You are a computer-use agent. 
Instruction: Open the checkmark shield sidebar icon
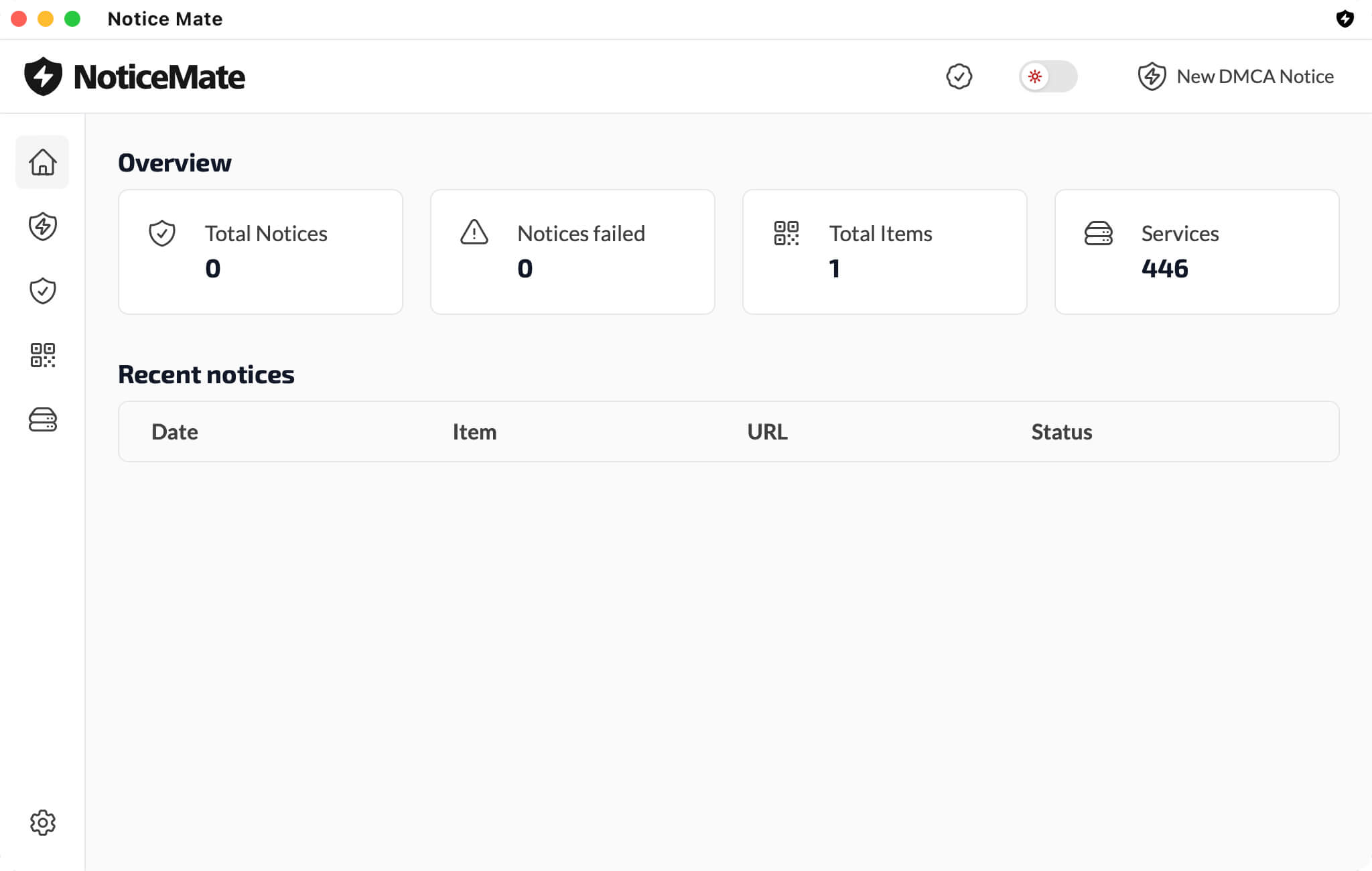pyautogui.click(x=42, y=291)
